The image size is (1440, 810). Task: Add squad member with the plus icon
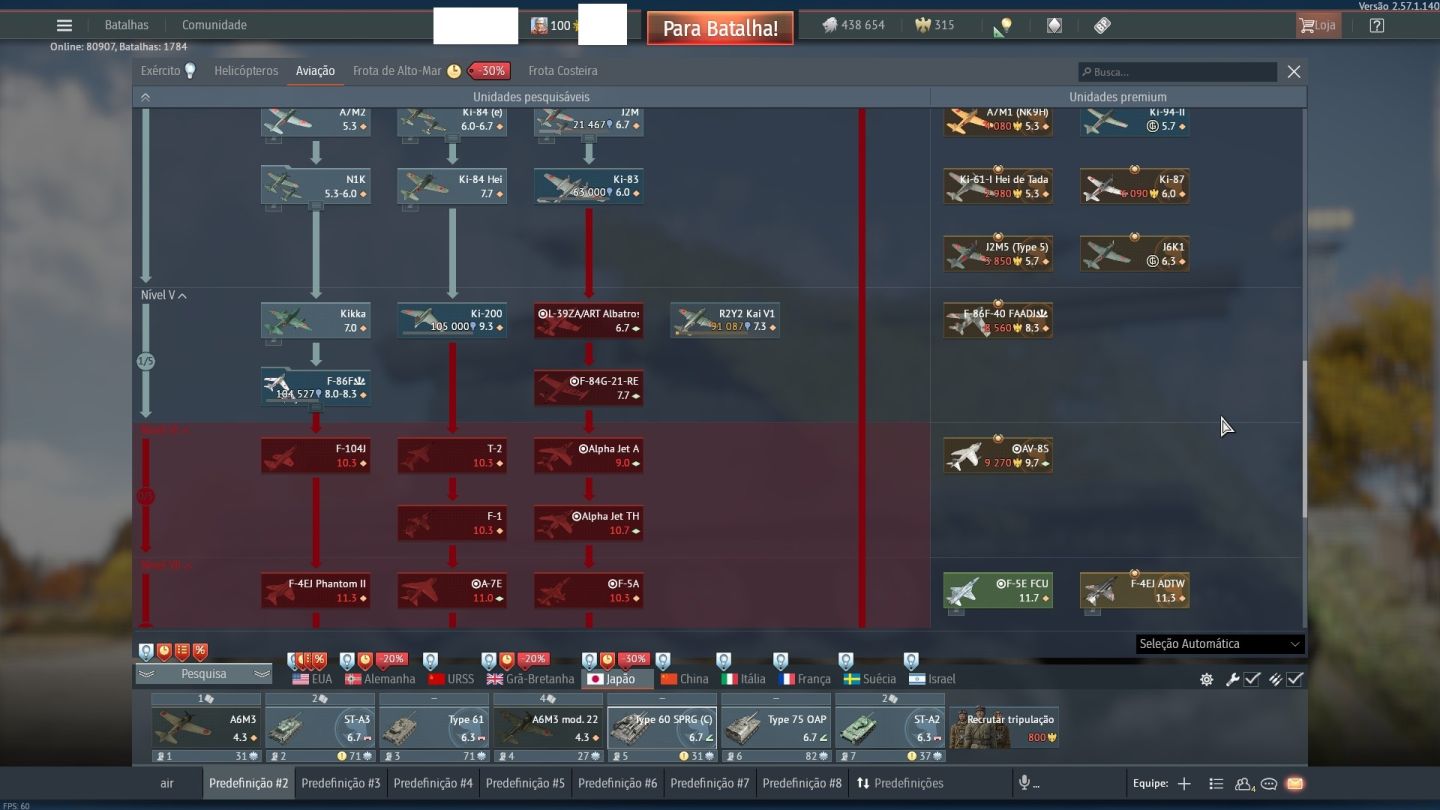(1184, 783)
